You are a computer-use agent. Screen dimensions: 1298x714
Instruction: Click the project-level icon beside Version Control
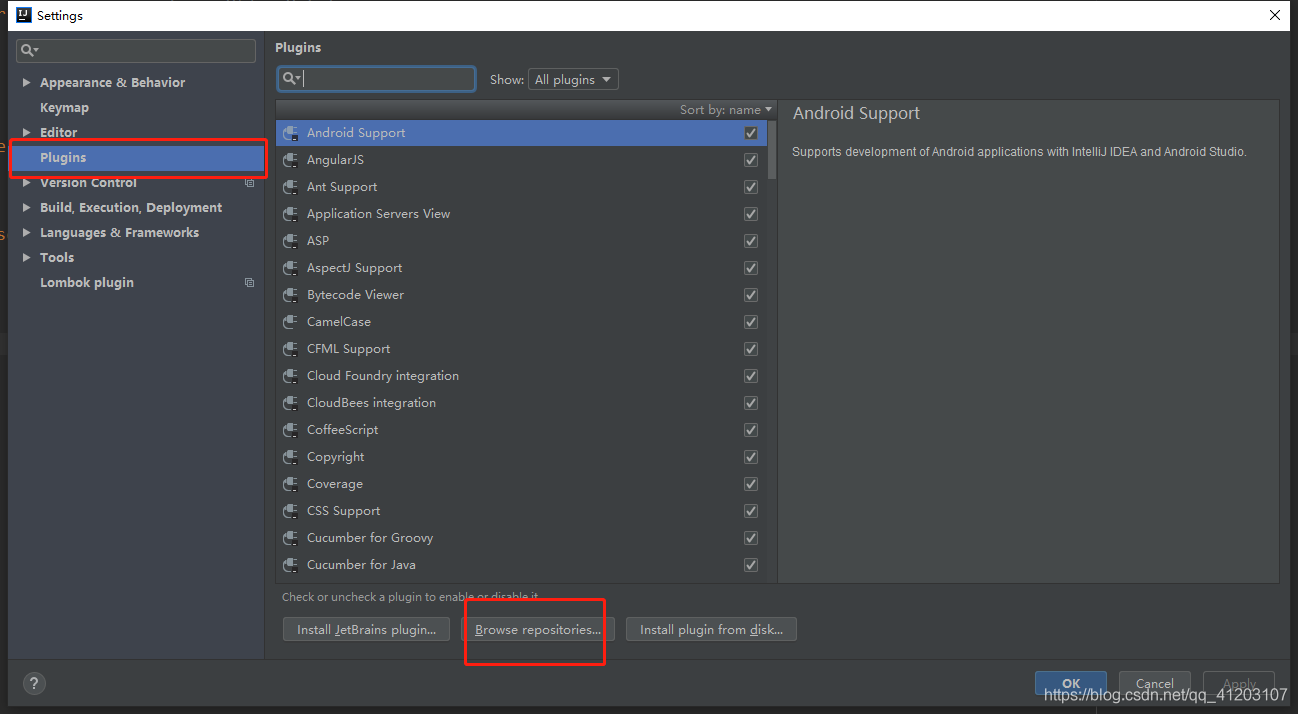point(250,183)
